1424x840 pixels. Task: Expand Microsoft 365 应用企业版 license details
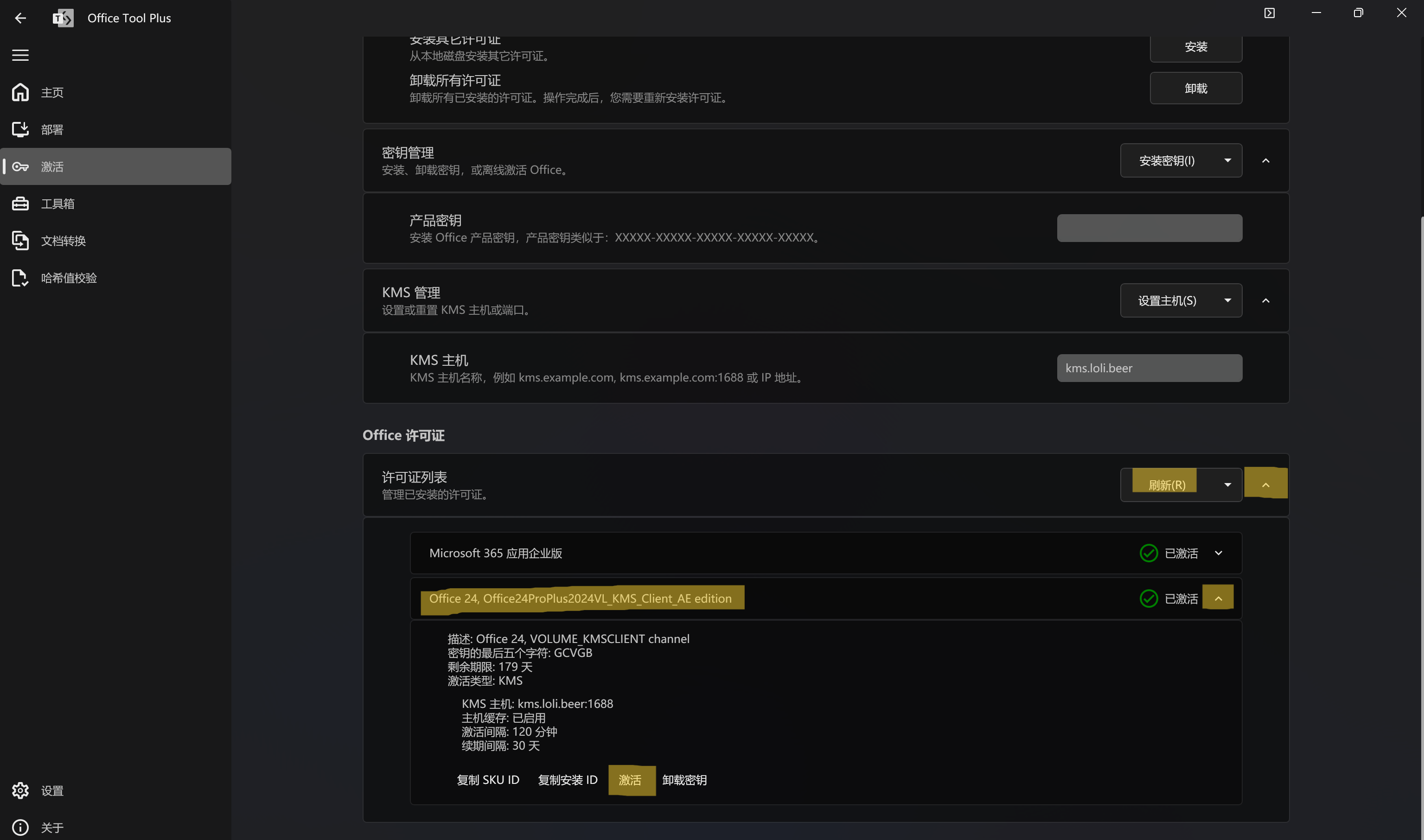coord(1219,553)
